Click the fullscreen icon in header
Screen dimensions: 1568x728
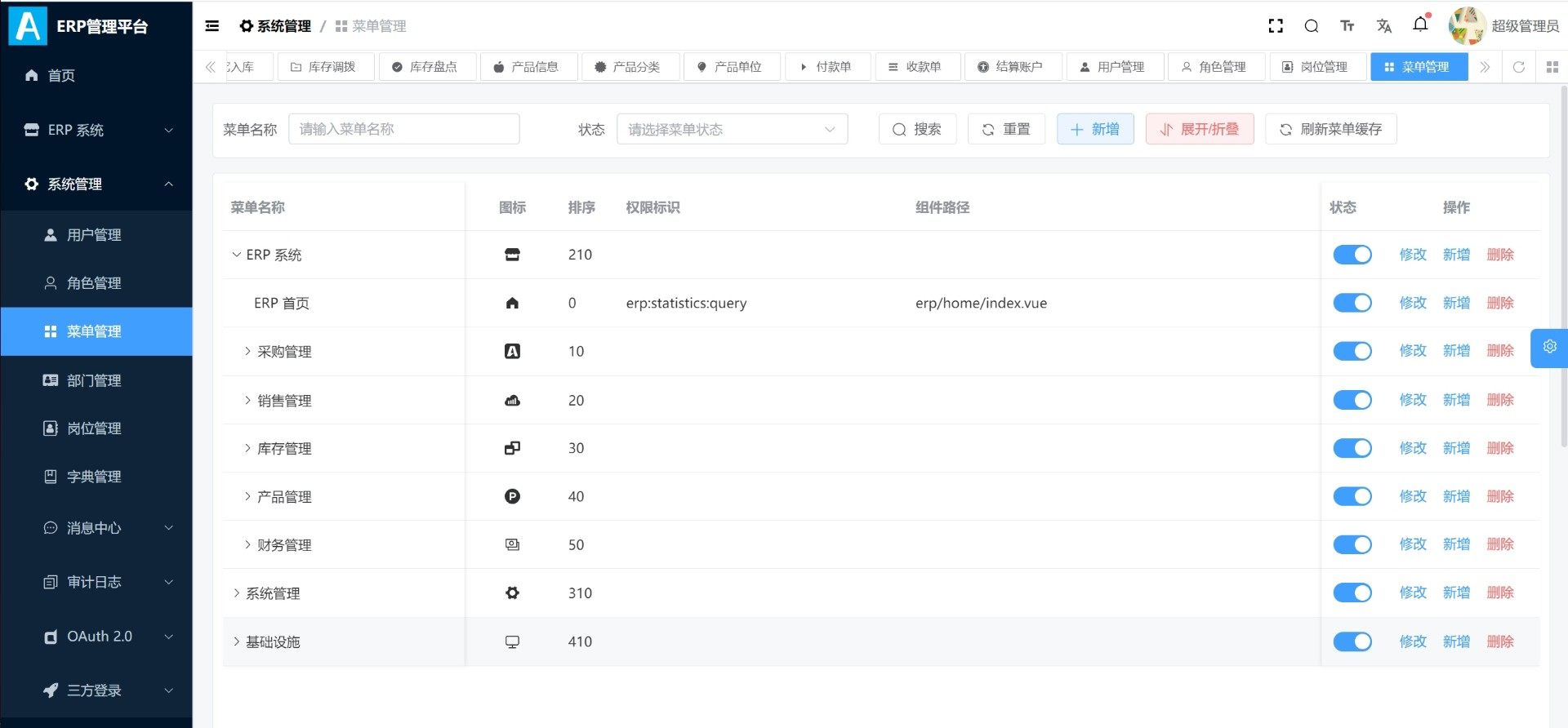1276,26
